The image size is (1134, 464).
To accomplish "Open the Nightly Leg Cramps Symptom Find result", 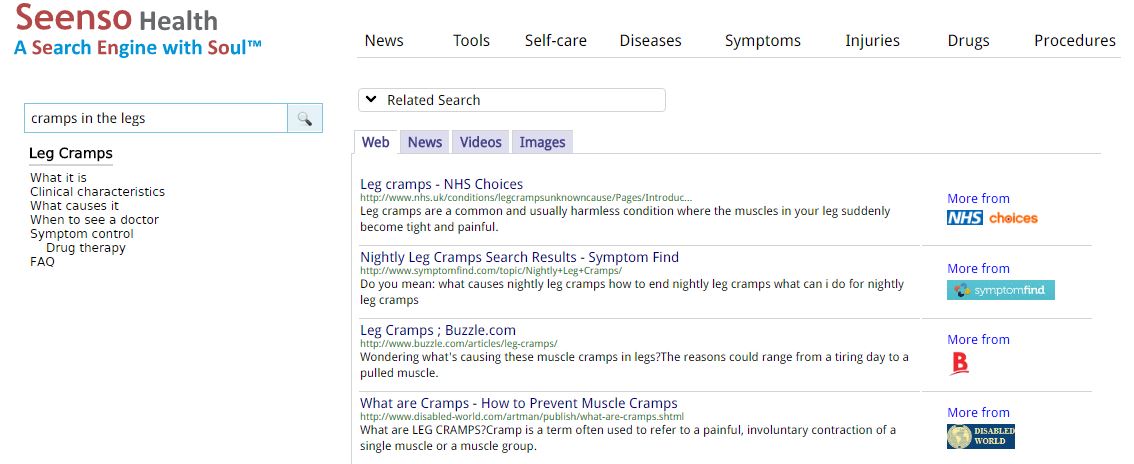I will coord(519,257).
